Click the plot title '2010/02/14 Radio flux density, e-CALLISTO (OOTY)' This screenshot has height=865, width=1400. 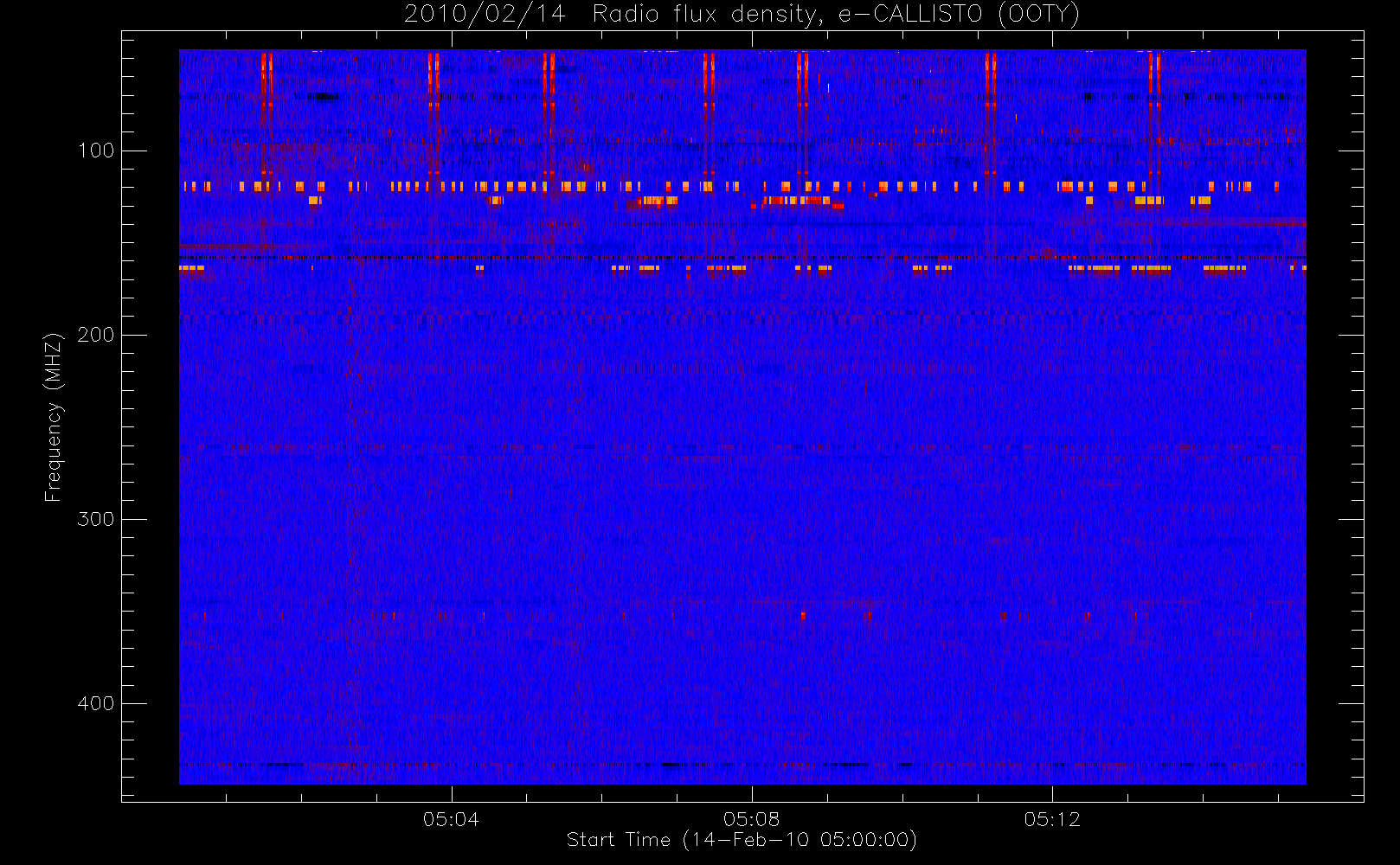click(742, 15)
